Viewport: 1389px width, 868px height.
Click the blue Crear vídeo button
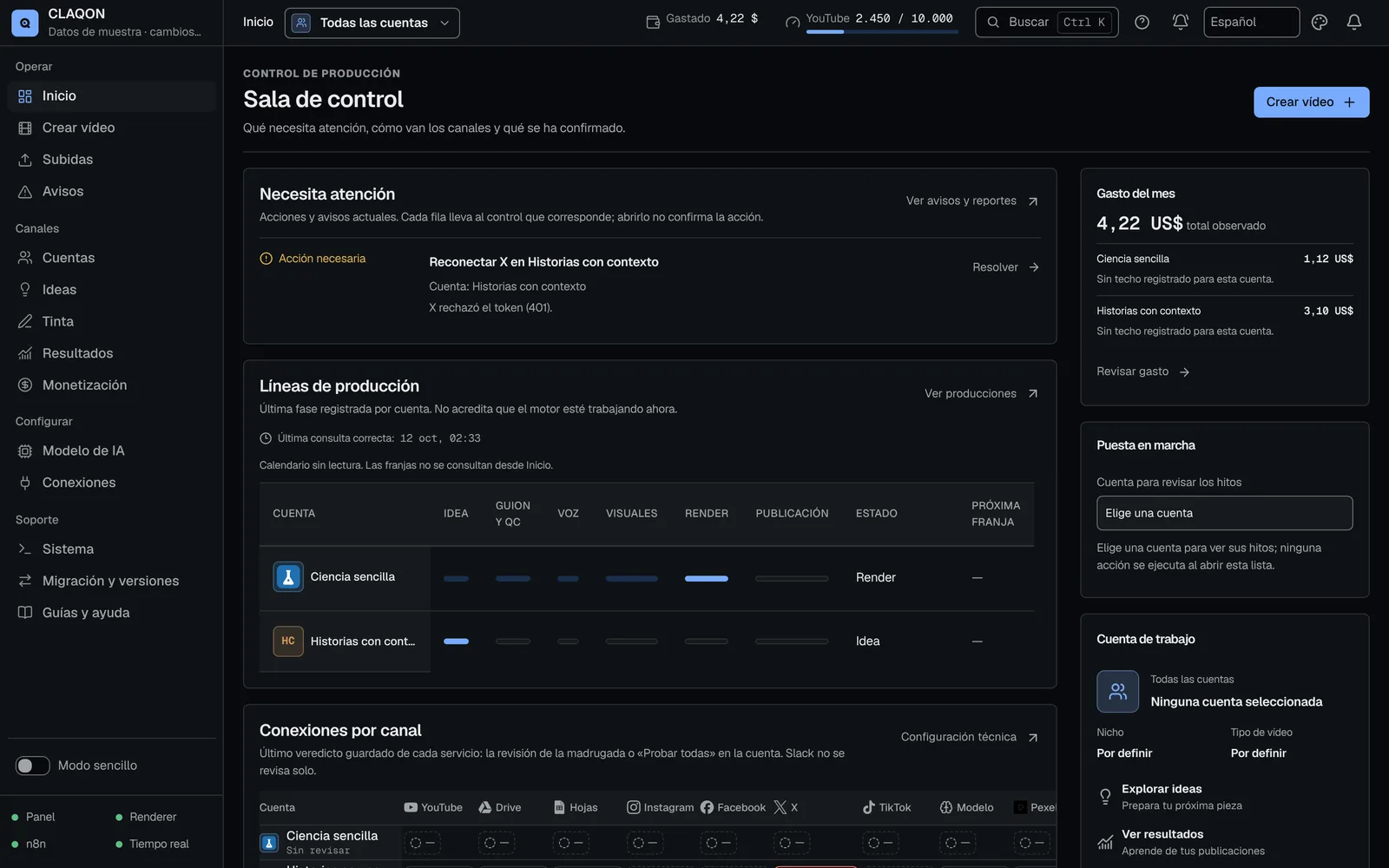click(x=1311, y=102)
